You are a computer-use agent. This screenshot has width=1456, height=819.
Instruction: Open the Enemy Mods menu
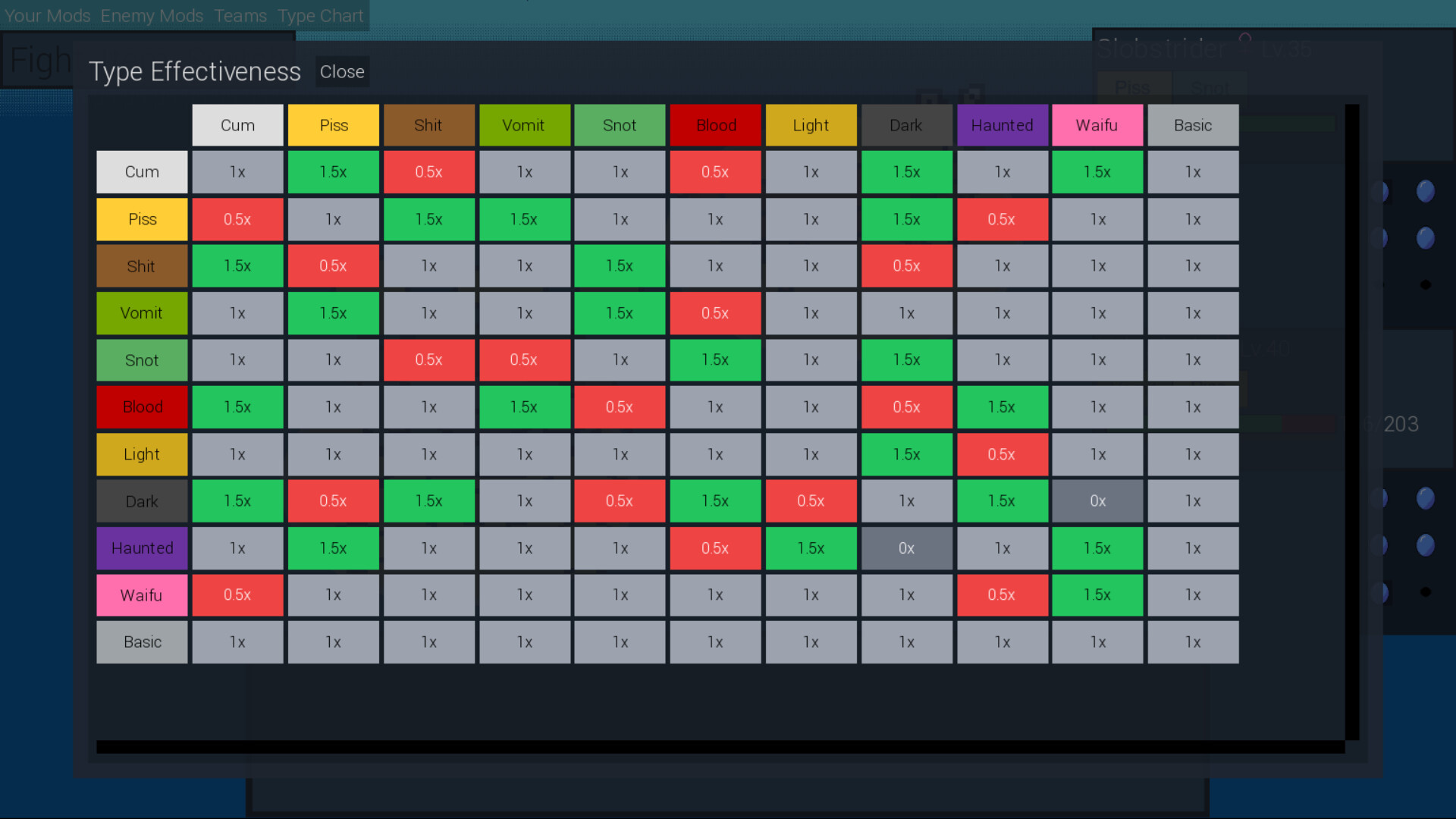pos(152,15)
